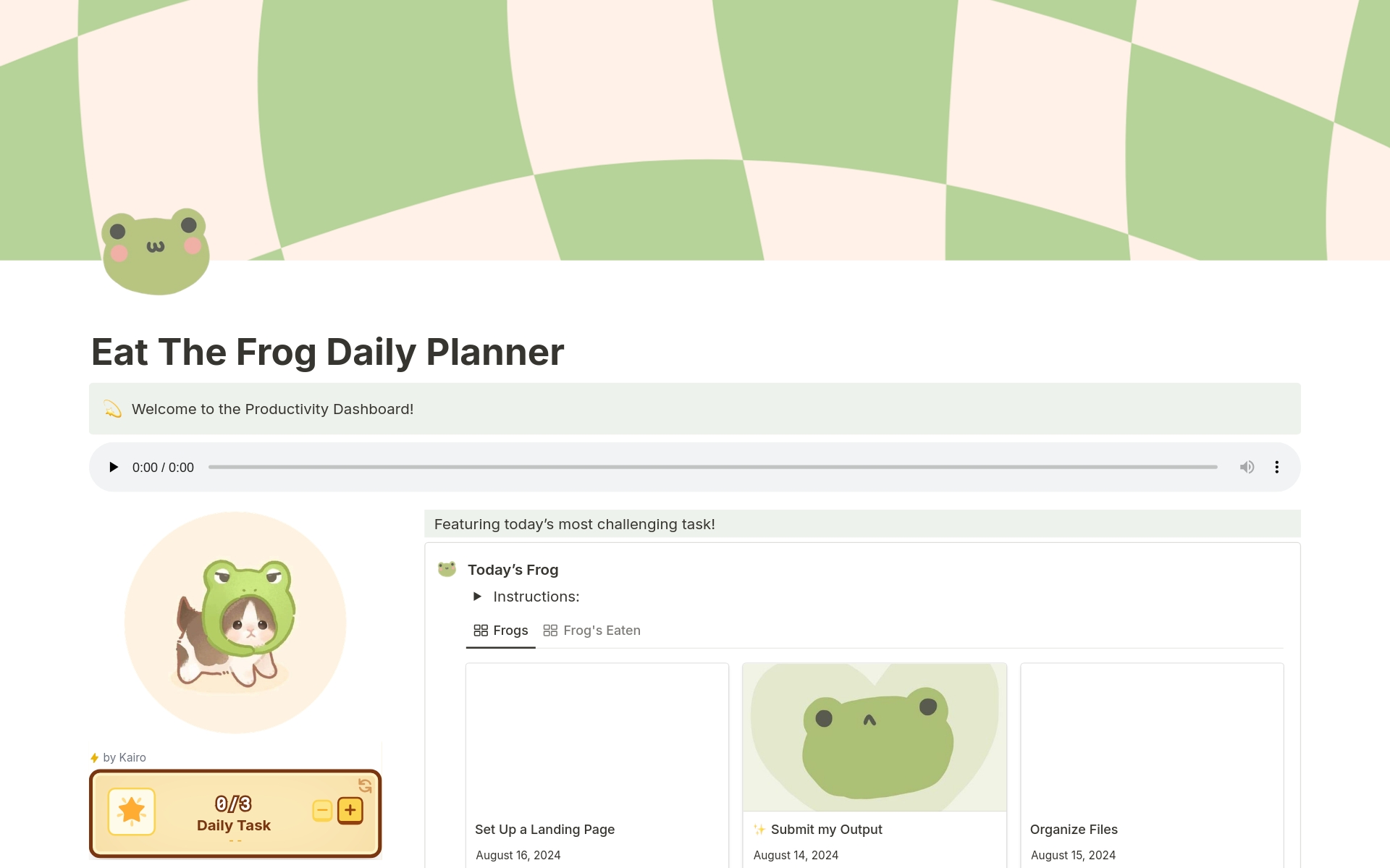Viewport: 1390px width, 868px height.
Task: Click the frog image on Submit my Output card
Action: [874, 736]
